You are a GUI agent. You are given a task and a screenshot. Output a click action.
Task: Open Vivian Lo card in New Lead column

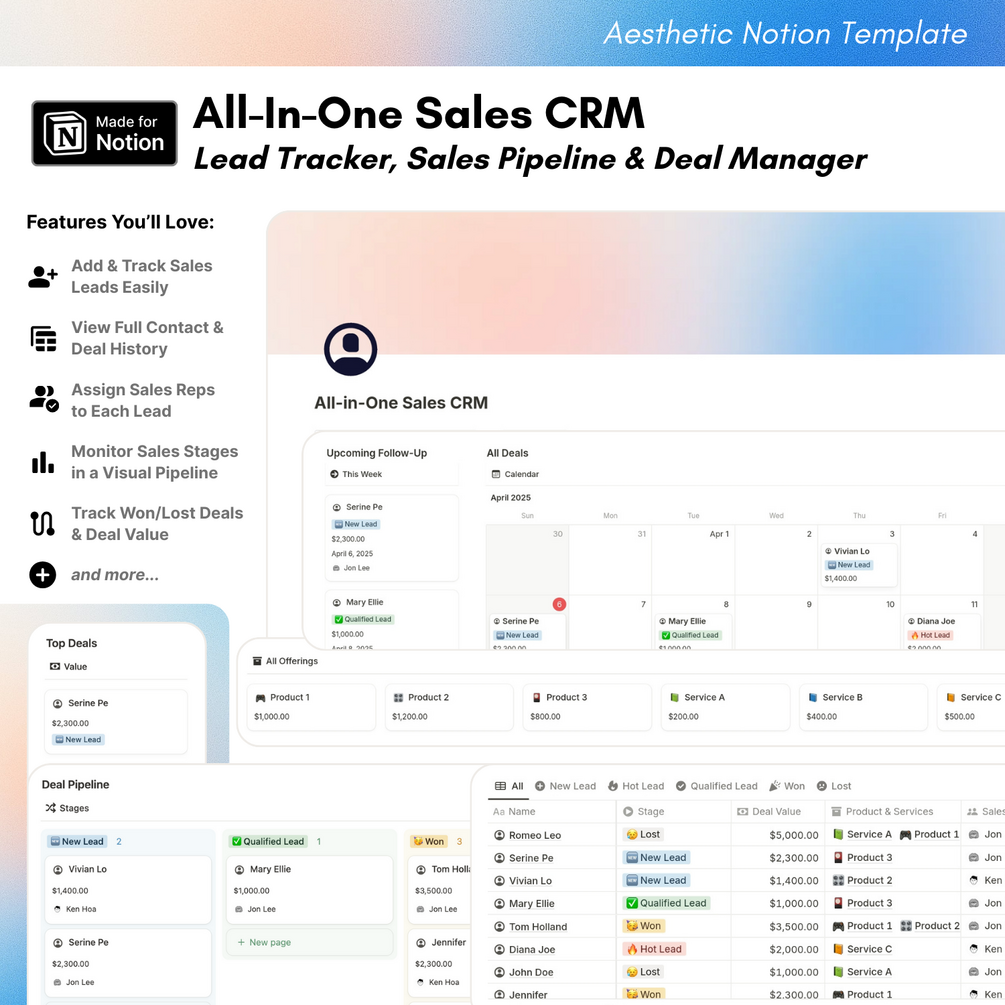(128, 890)
